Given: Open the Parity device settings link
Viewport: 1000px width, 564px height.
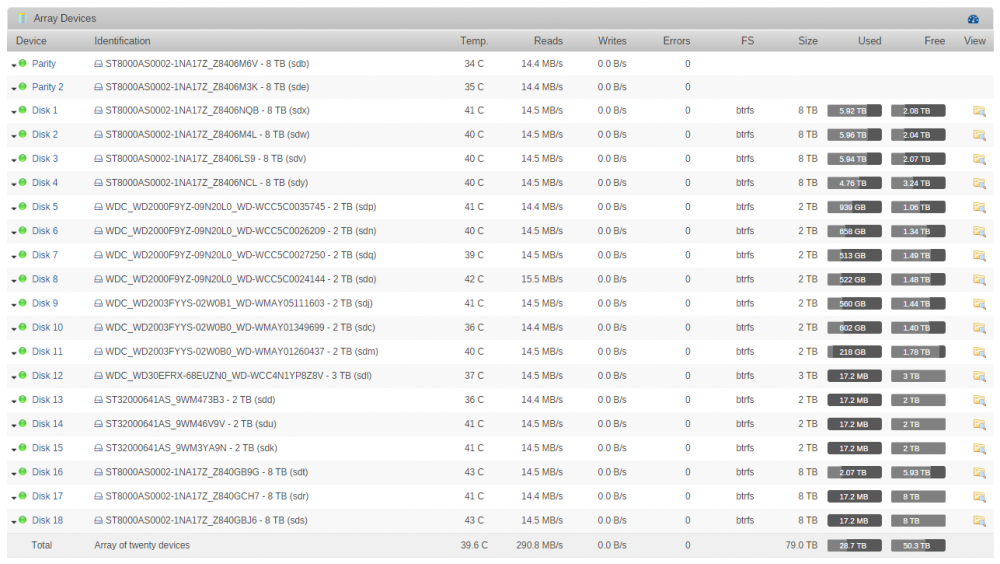Looking at the screenshot, I should [x=44, y=64].
